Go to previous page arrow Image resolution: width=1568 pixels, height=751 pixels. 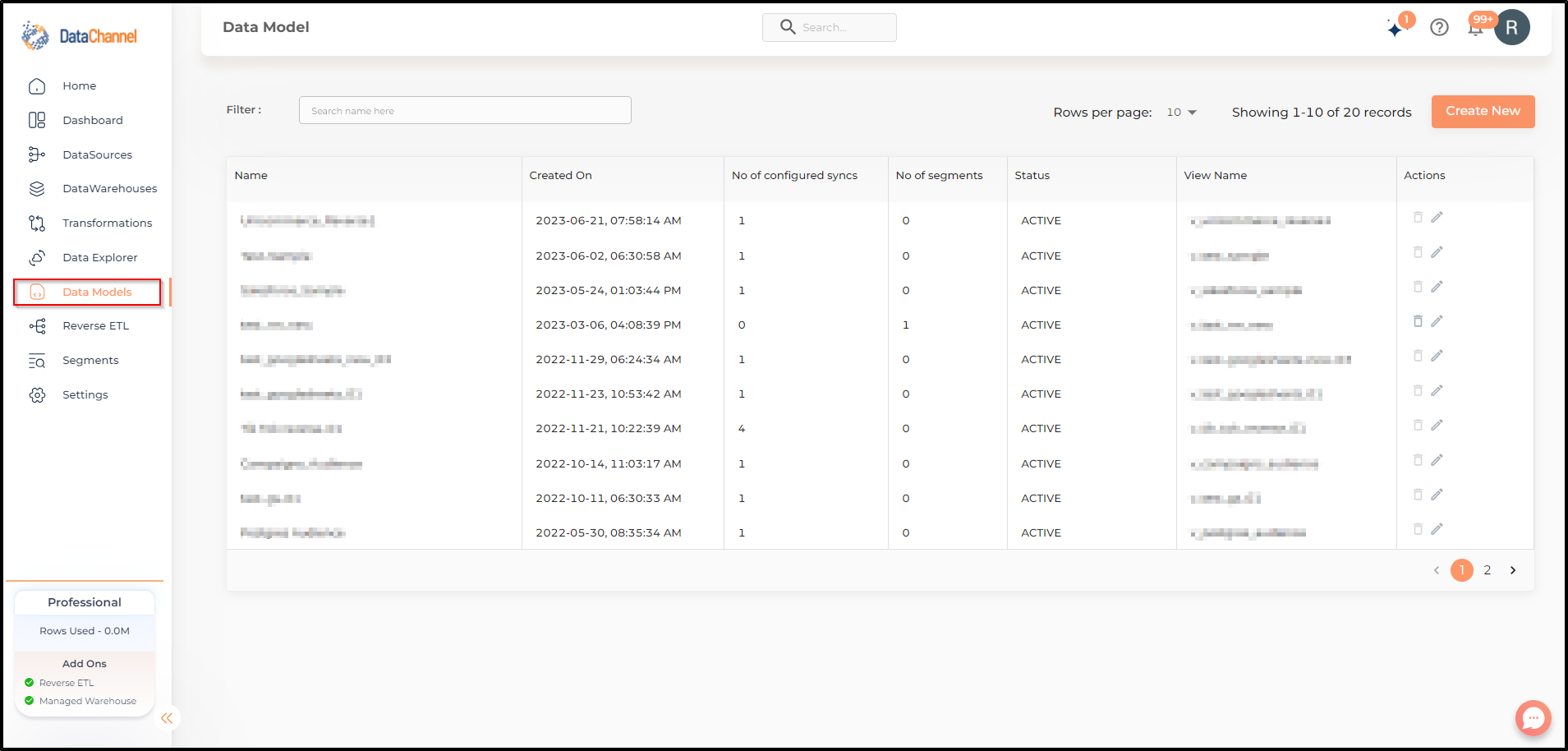tap(1437, 570)
